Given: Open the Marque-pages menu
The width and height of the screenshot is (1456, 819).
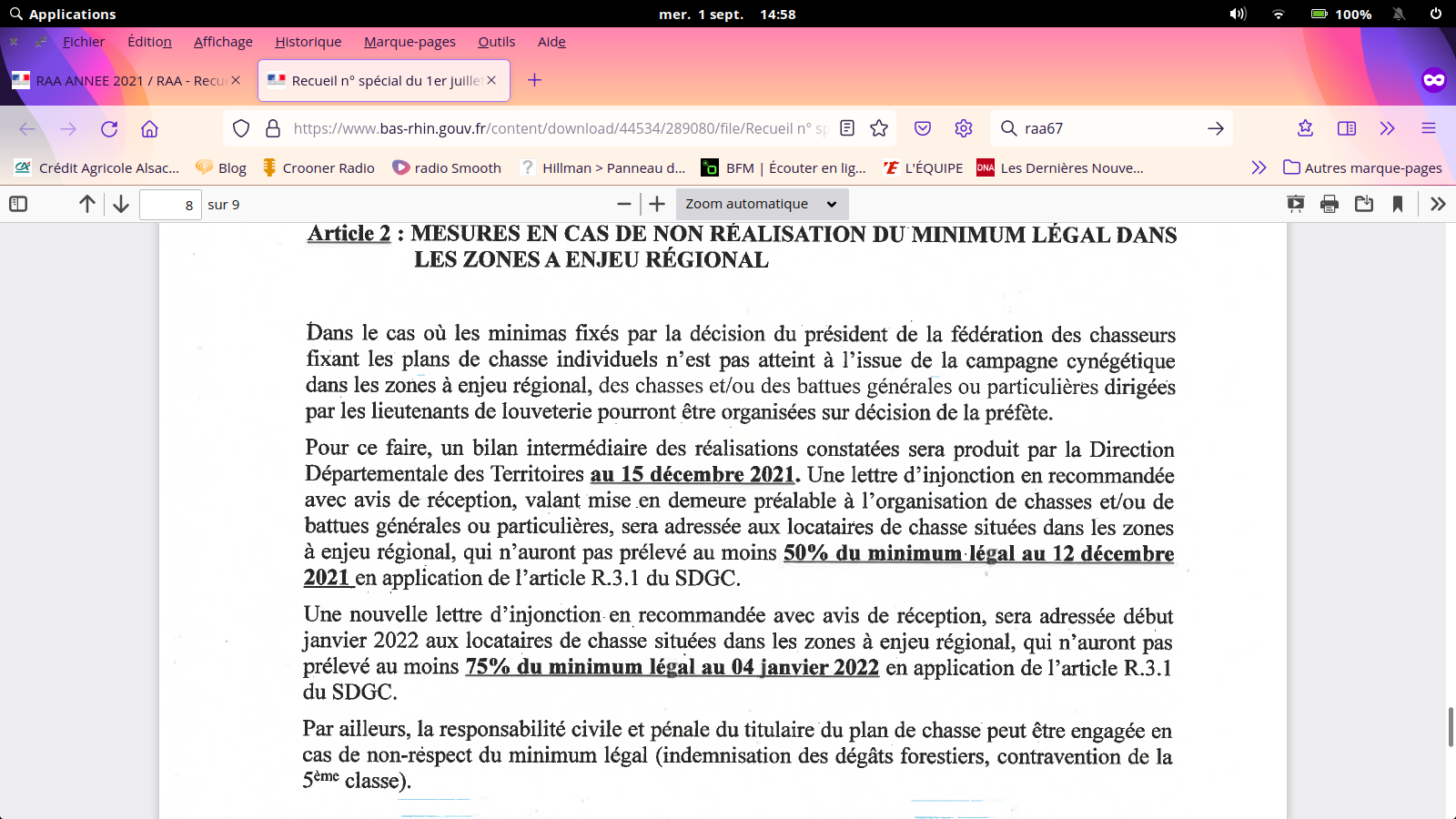Looking at the screenshot, I should (x=409, y=41).
